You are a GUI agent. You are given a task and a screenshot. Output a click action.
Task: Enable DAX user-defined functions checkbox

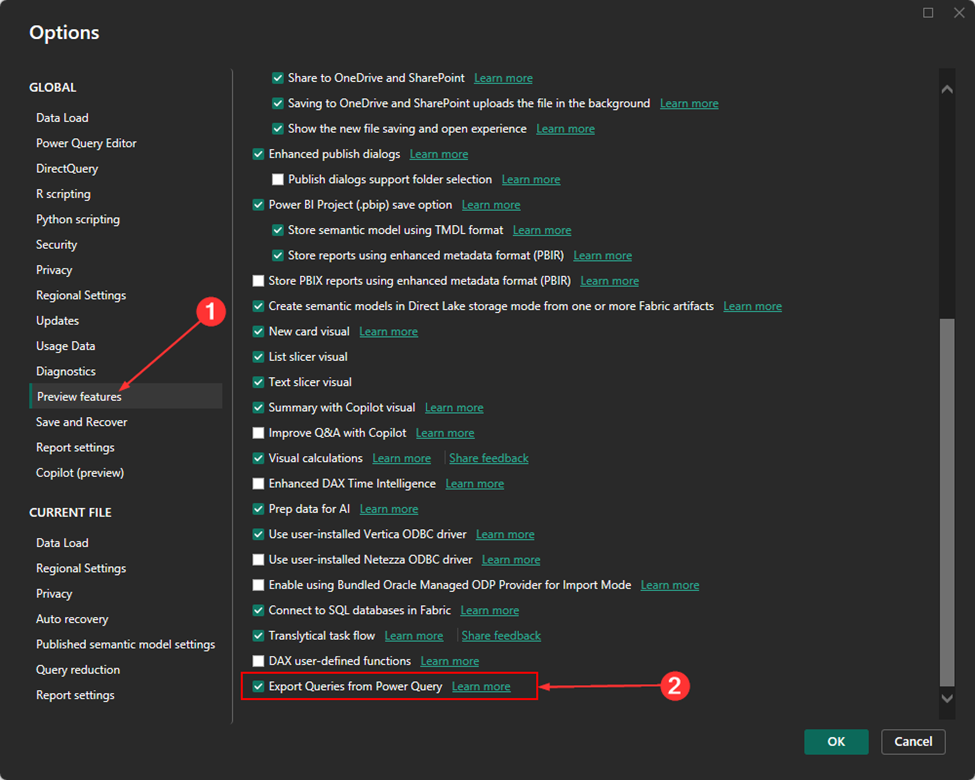pos(259,661)
